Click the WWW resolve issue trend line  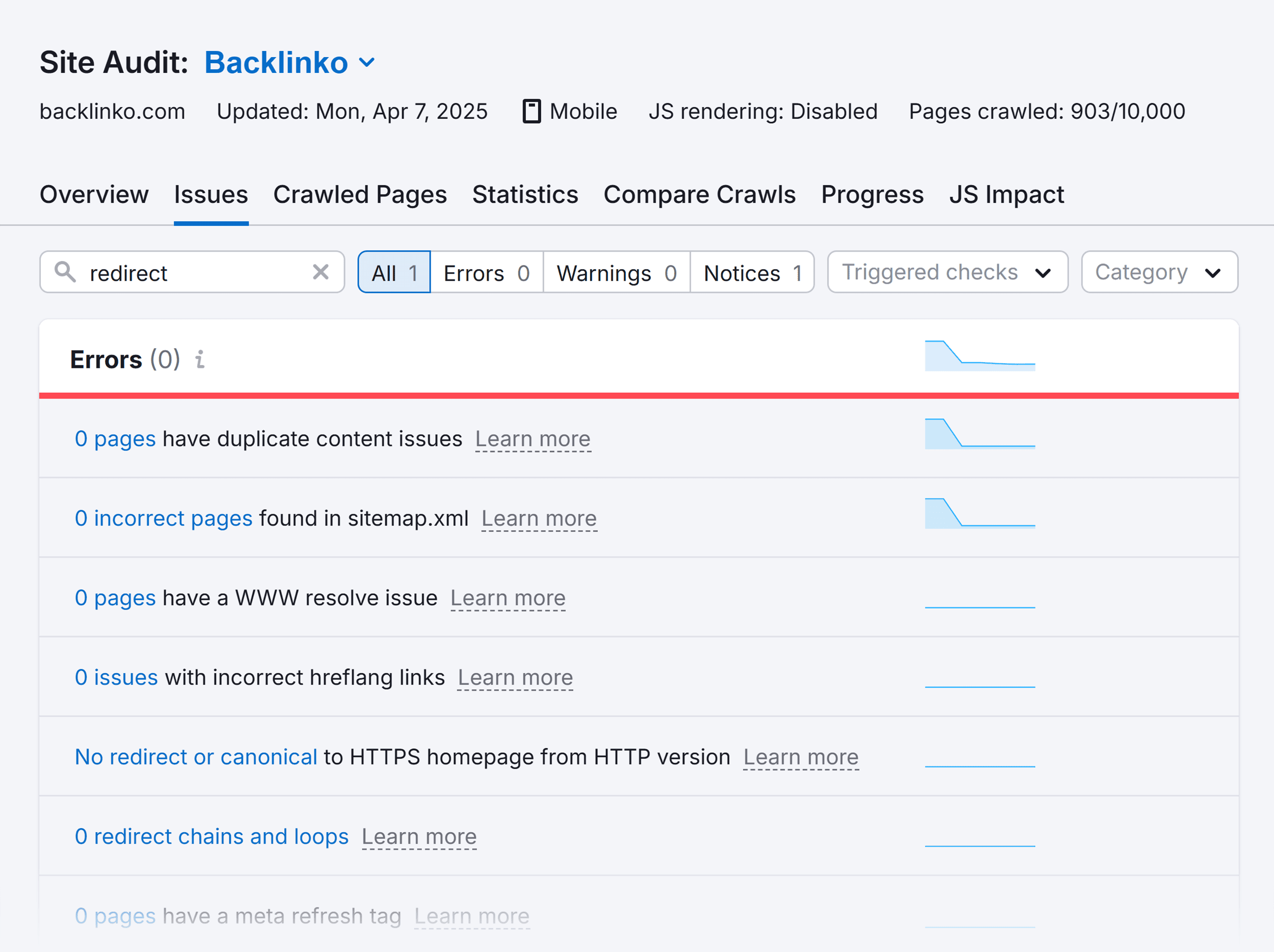tap(979, 607)
